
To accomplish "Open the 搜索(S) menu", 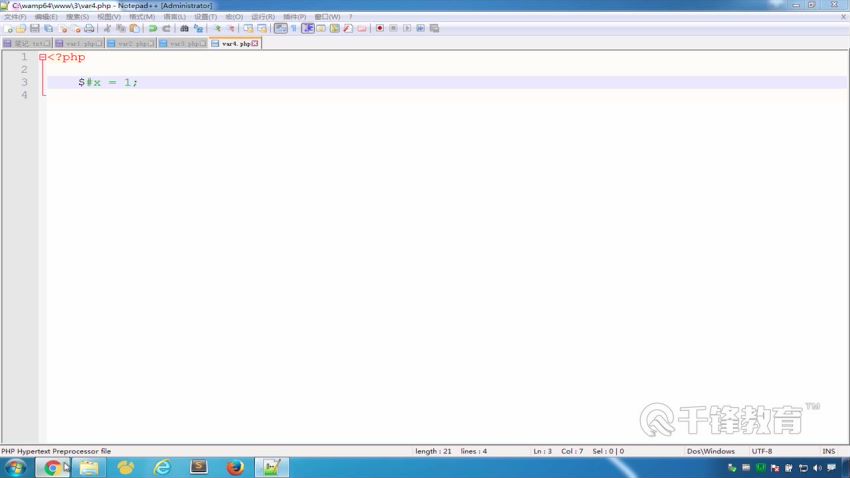I will click(78, 17).
